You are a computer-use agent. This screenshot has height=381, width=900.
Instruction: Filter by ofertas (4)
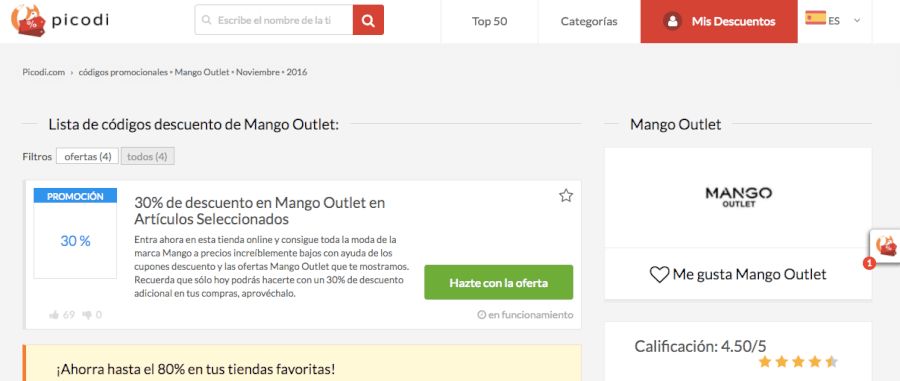pyautogui.click(x=87, y=156)
